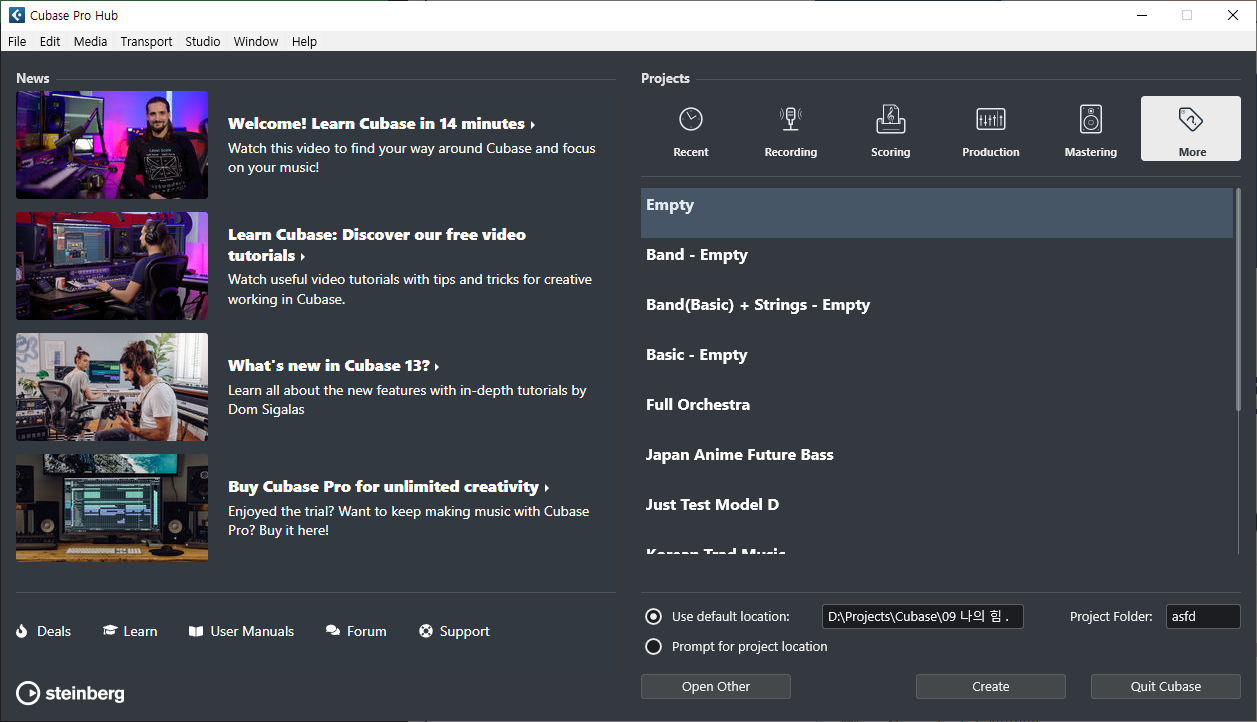Click the Steinberg logo
Screen dimensions: 1257x722
click(71, 693)
